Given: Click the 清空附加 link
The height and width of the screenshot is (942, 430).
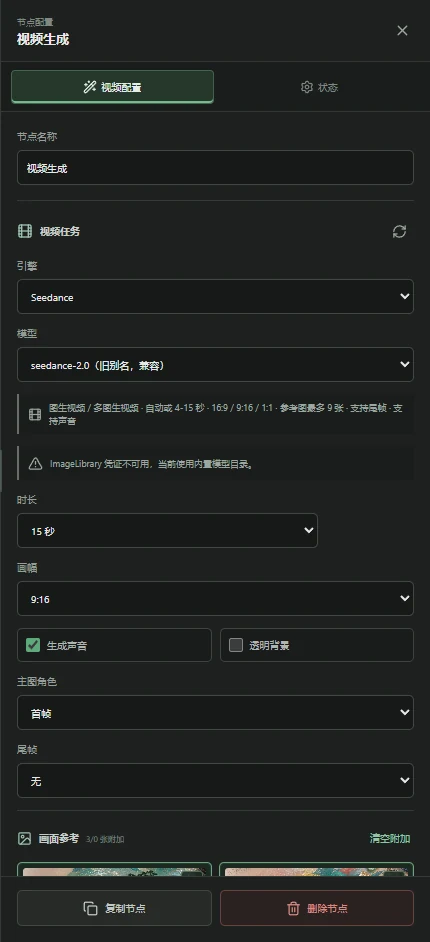Looking at the screenshot, I should [390, 839].
